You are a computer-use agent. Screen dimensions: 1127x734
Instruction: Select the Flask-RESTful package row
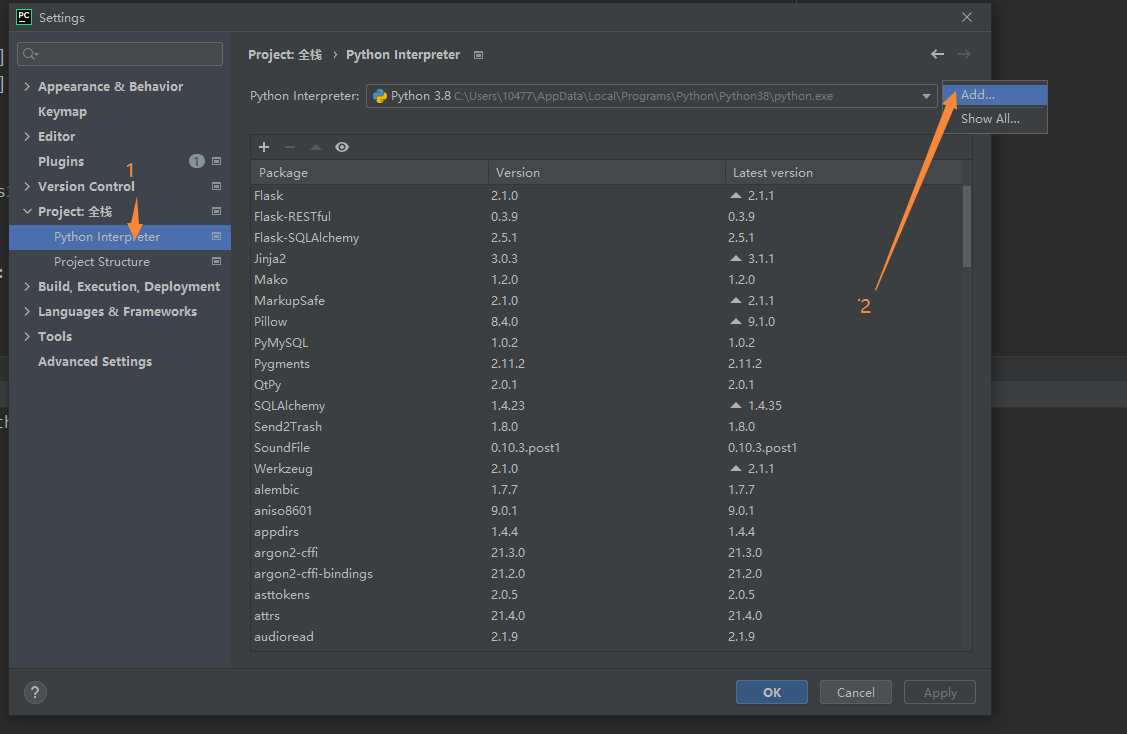607,216
